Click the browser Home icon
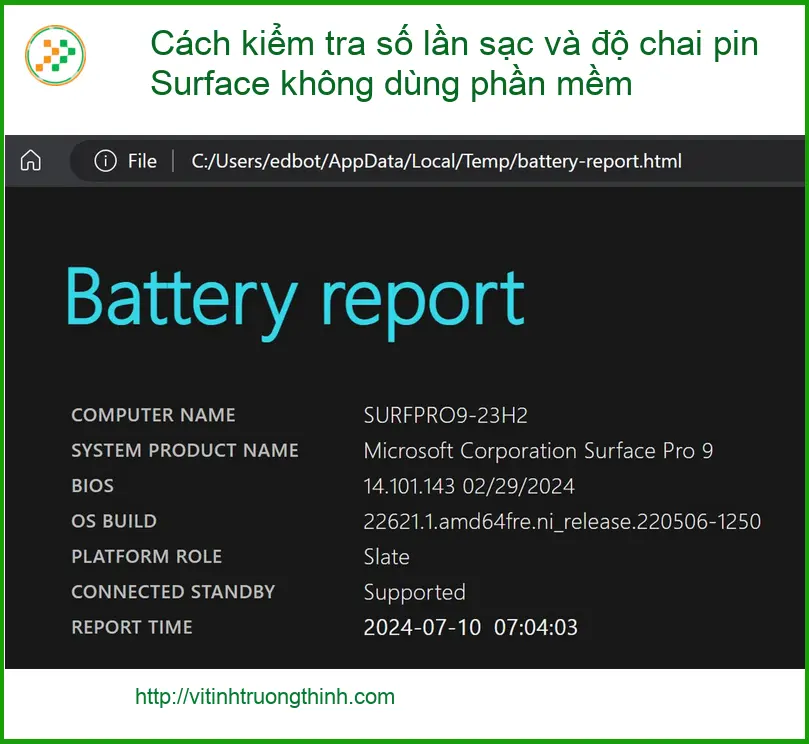Viewport: 809px width, 744px height. click(30, 160)
